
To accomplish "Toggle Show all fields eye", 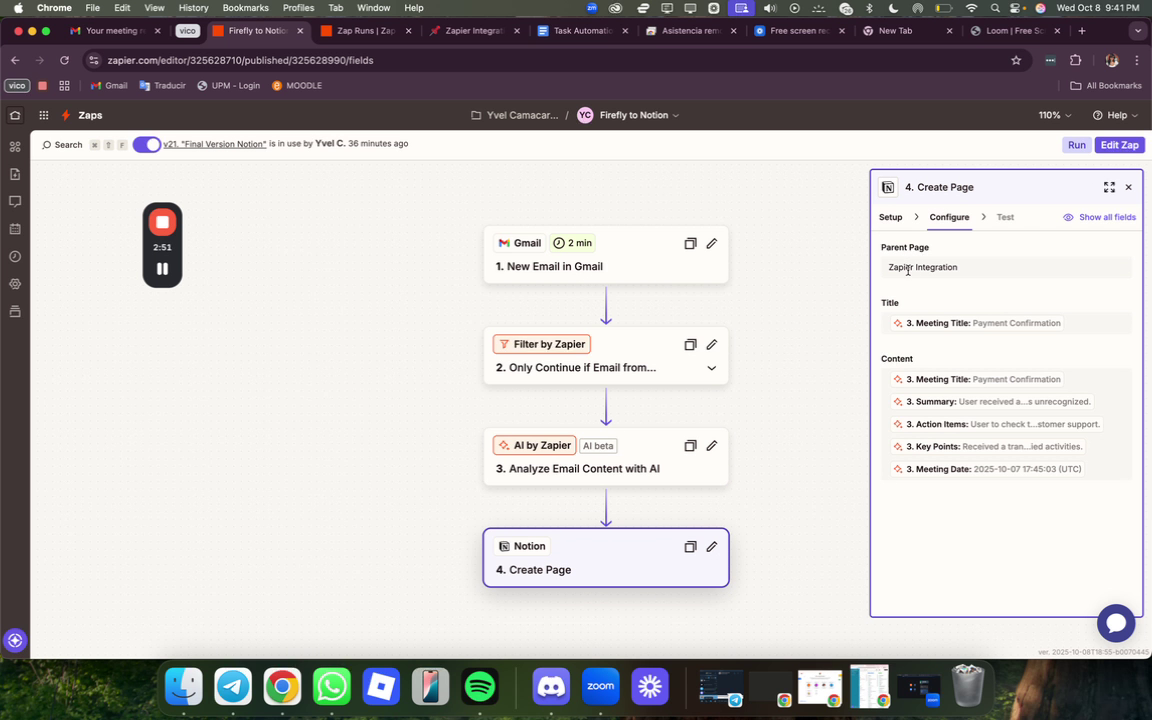I will click(1099, 217).
